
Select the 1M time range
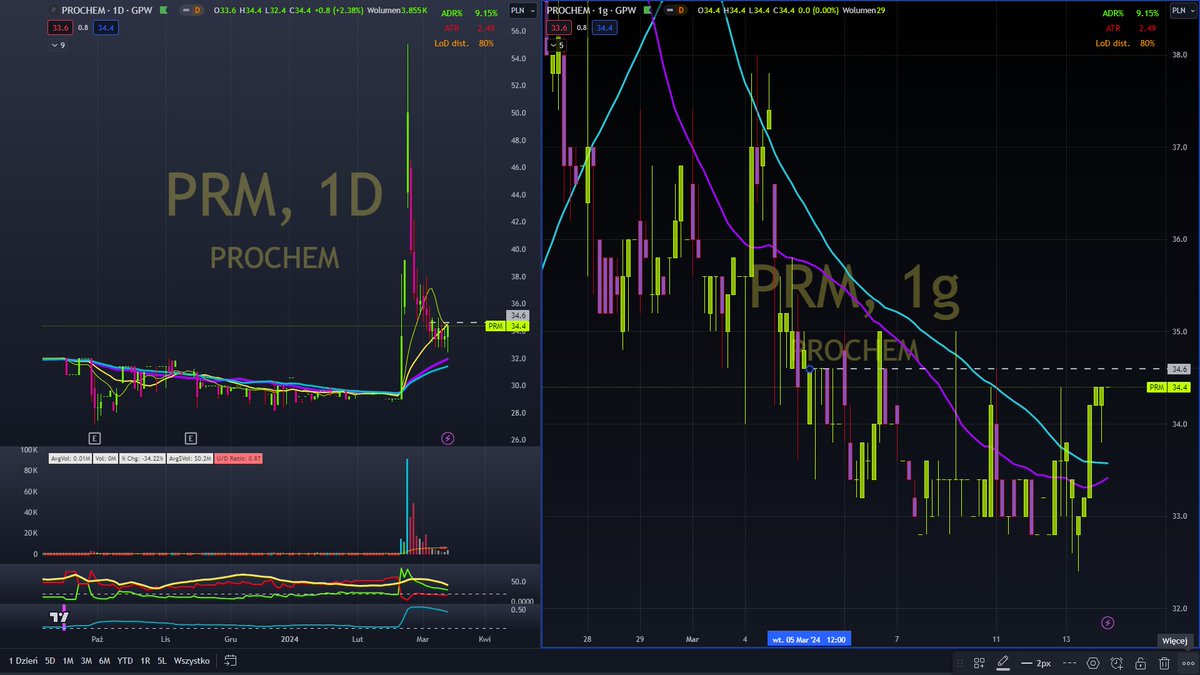[68, 661]
